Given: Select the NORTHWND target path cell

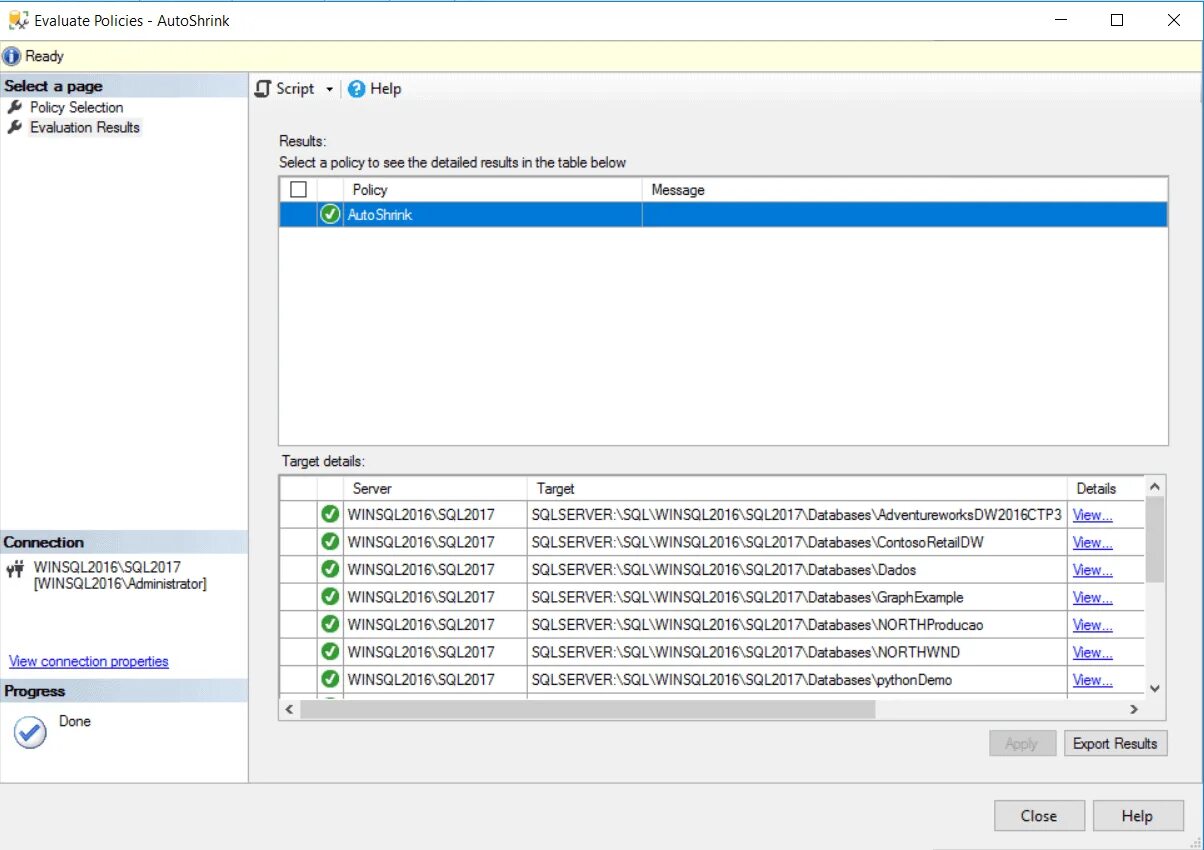Looking at the screenshot, I should pyautogui.click(x=796, y=652).
